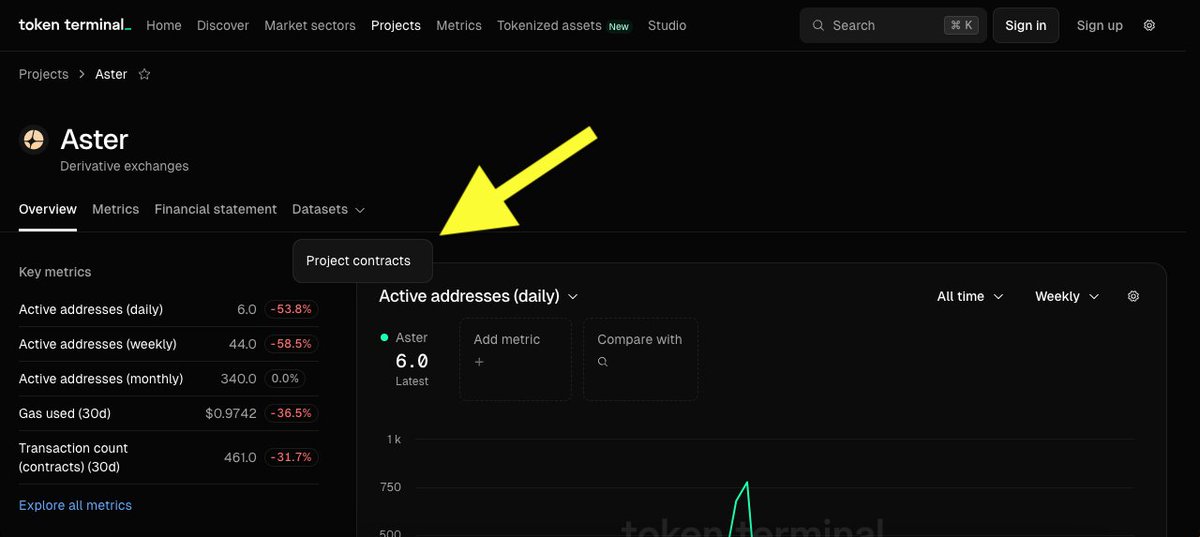
Task: Select Active addresses (daily) key metric row
Action: pos(168,310)
